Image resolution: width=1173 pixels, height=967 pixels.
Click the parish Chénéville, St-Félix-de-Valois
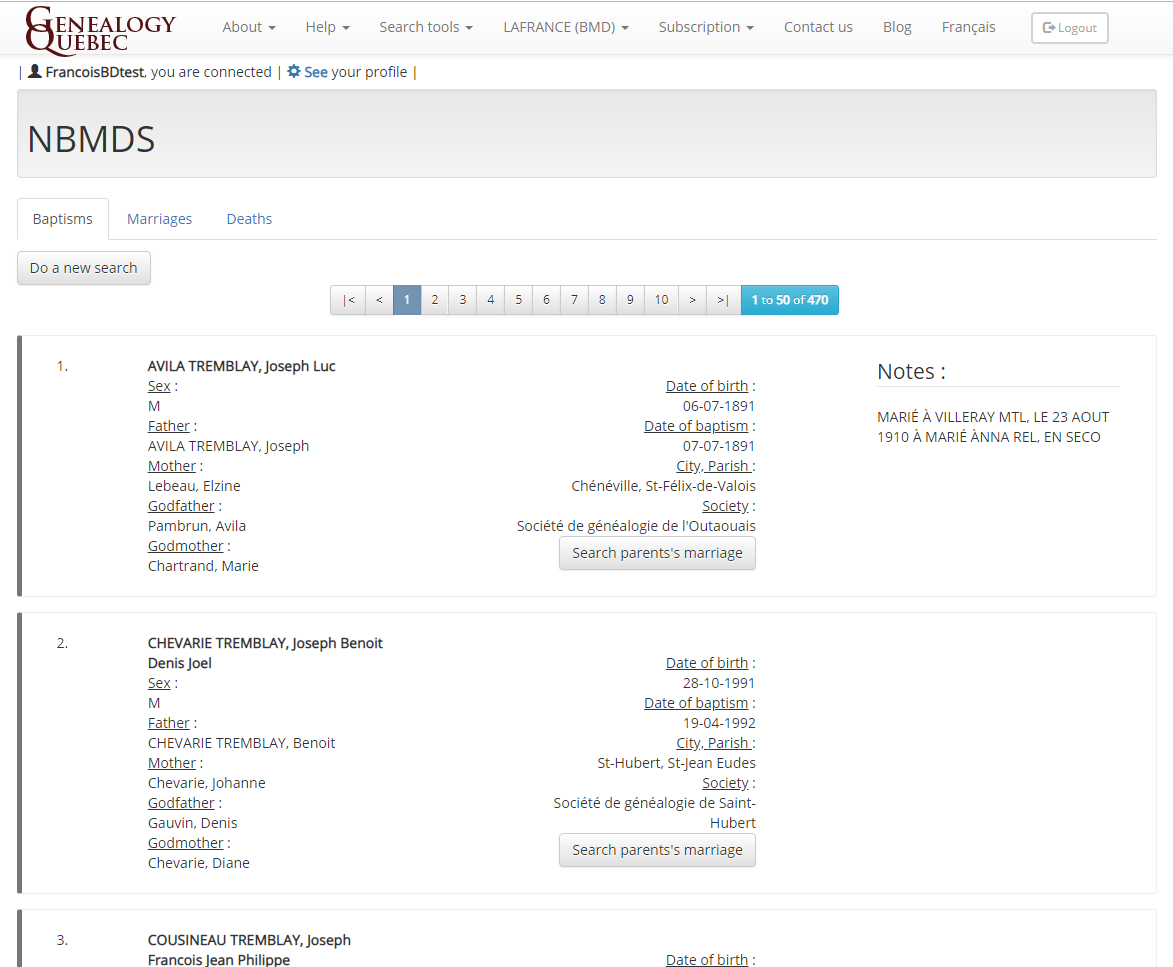click(x=664, y=486)
